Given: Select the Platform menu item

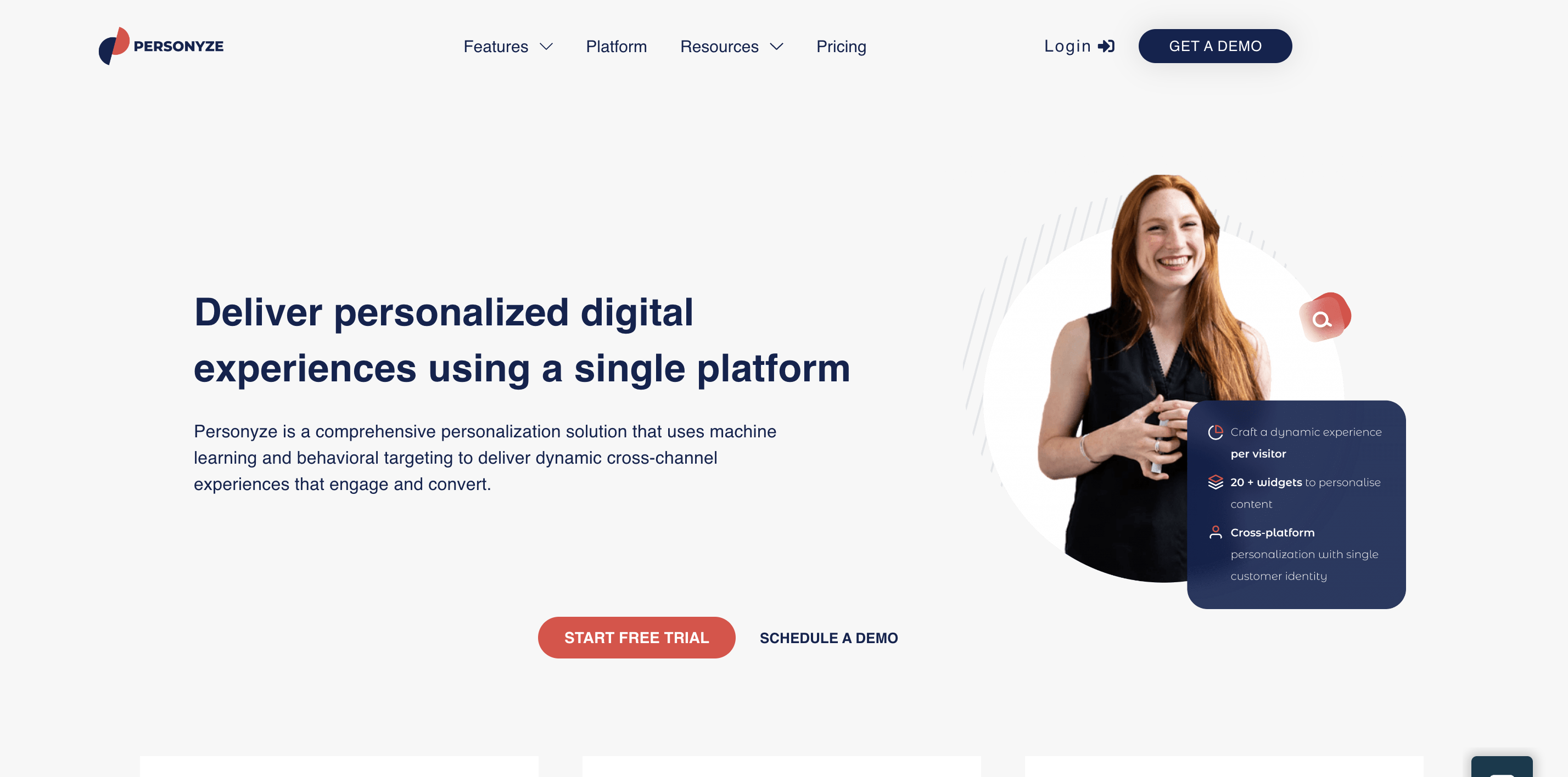Looking at the screenshot, I should [x=617, y=46].
